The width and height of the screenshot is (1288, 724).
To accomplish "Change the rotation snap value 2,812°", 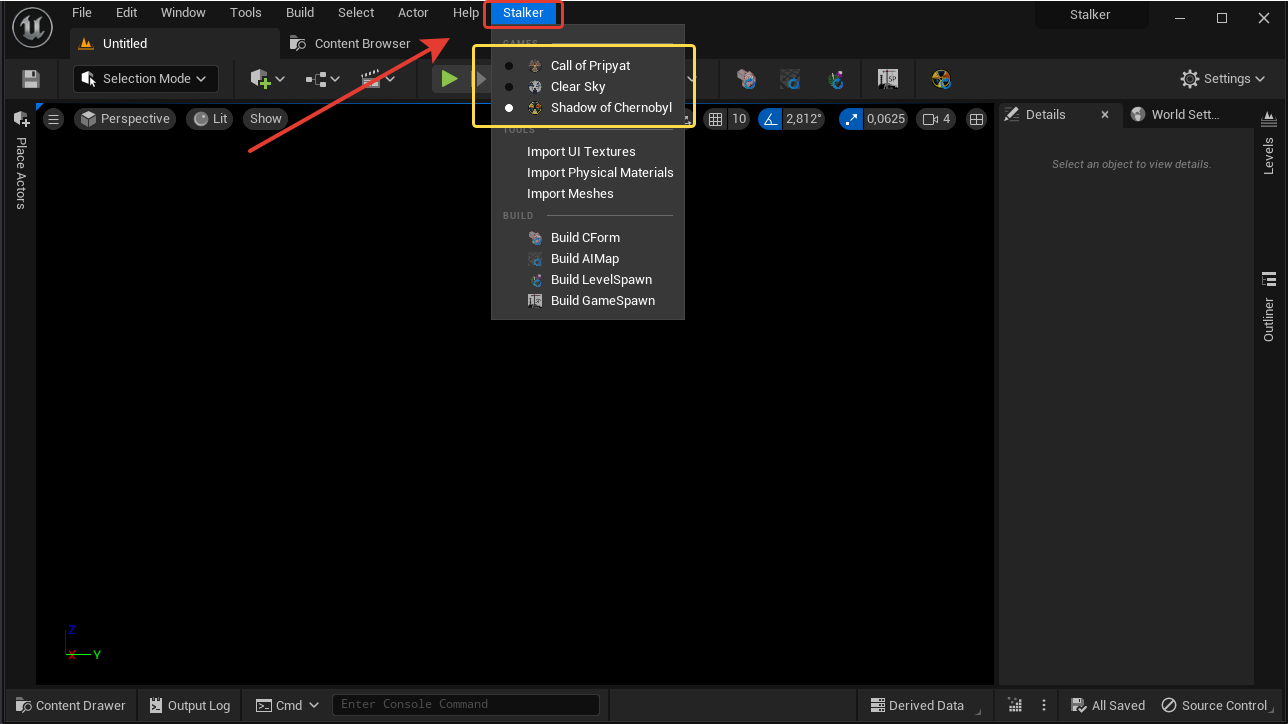I will (804, 119).
